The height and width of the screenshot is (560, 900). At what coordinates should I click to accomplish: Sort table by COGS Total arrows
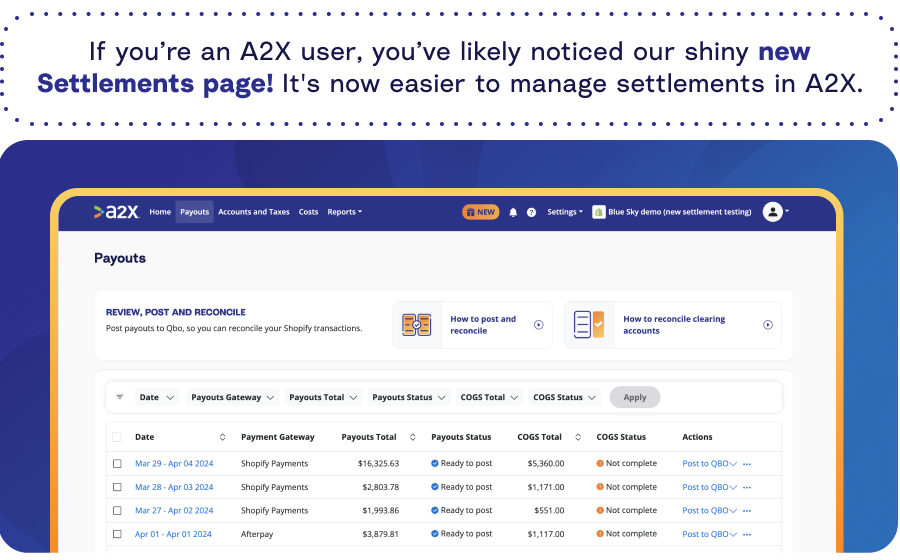coord(577,437)
